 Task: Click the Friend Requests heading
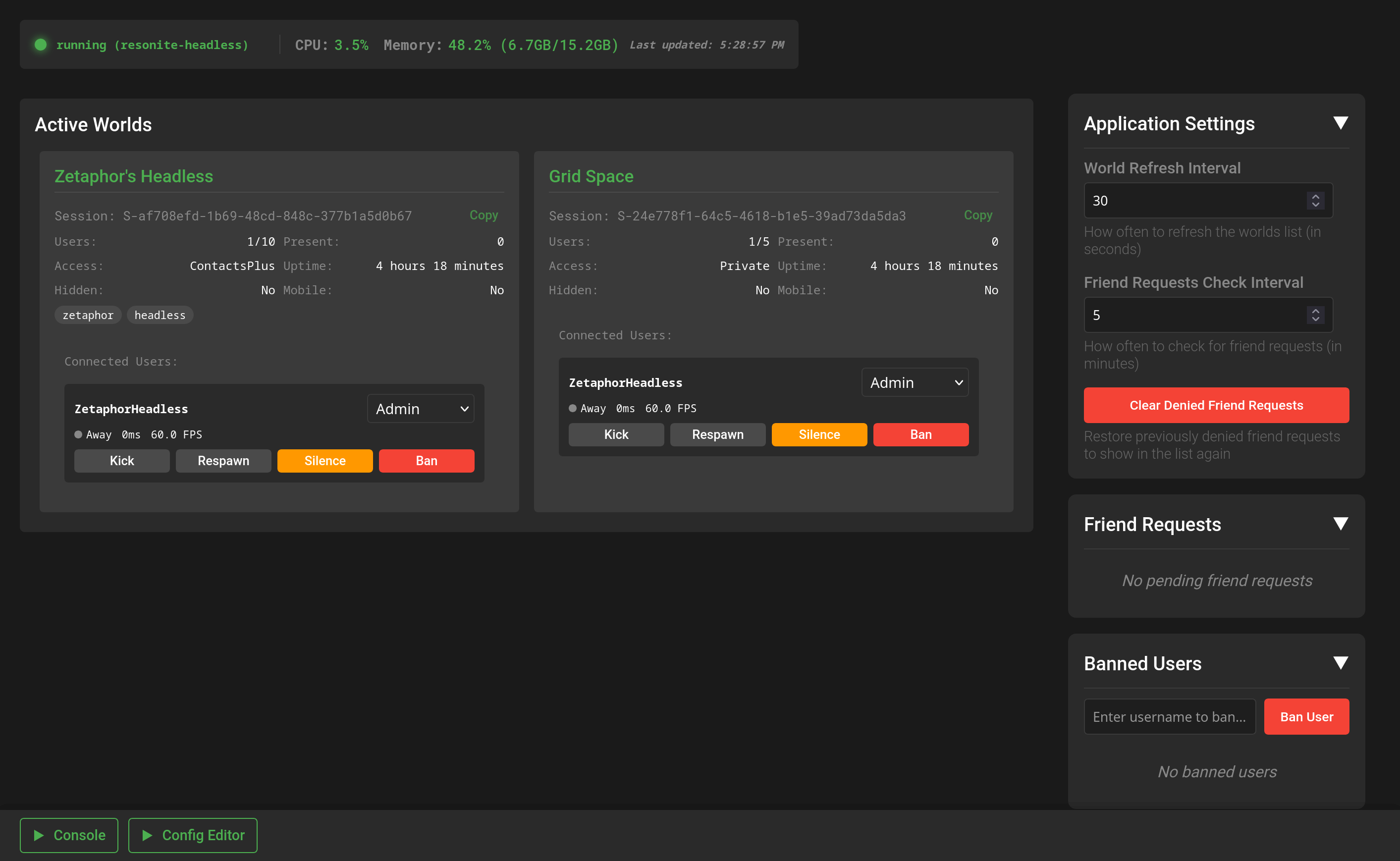1152,524
